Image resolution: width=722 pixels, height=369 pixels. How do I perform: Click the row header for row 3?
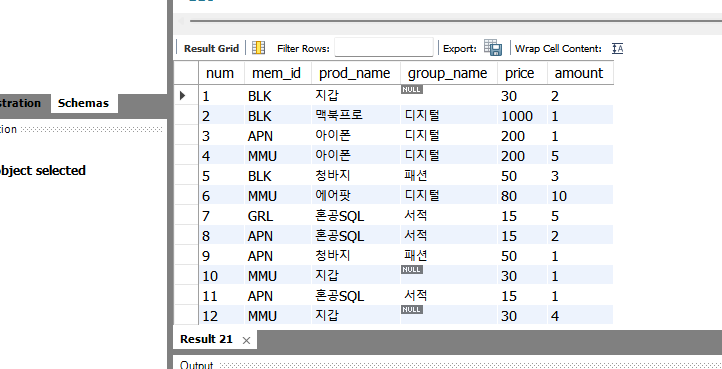[x=186, y=136]
